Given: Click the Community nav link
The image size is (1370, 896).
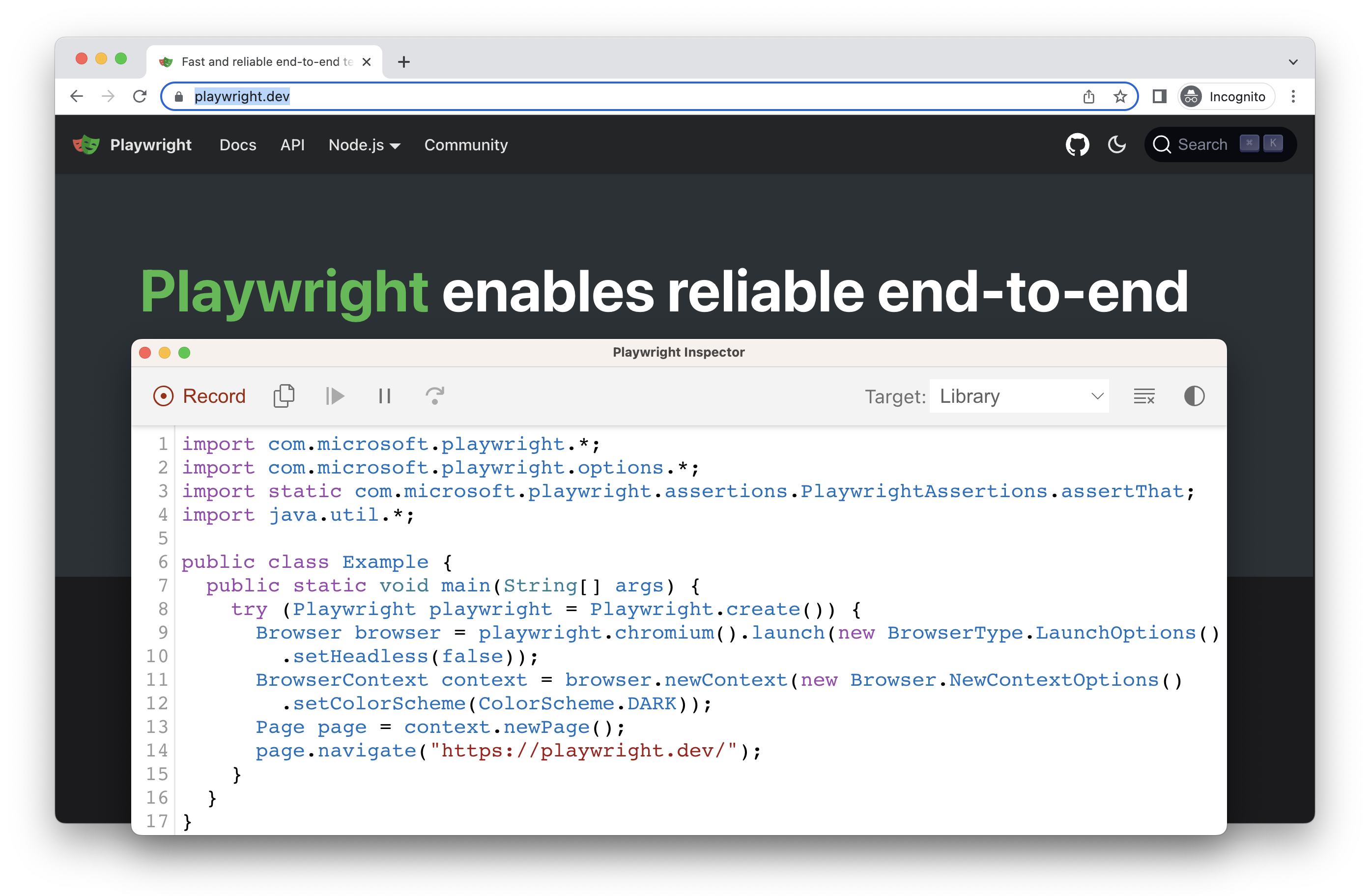Looking at the screenshot, I should click(465, 145).
